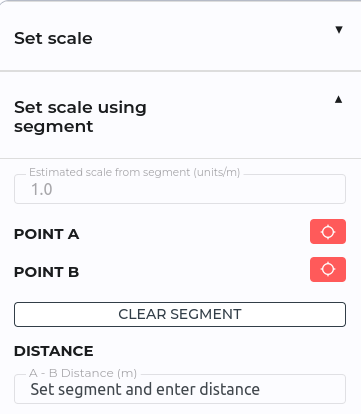Click the 'Set segment and enter distance' placeholder
This screenshot has width=361, height=414.
[x=145, y=389]
